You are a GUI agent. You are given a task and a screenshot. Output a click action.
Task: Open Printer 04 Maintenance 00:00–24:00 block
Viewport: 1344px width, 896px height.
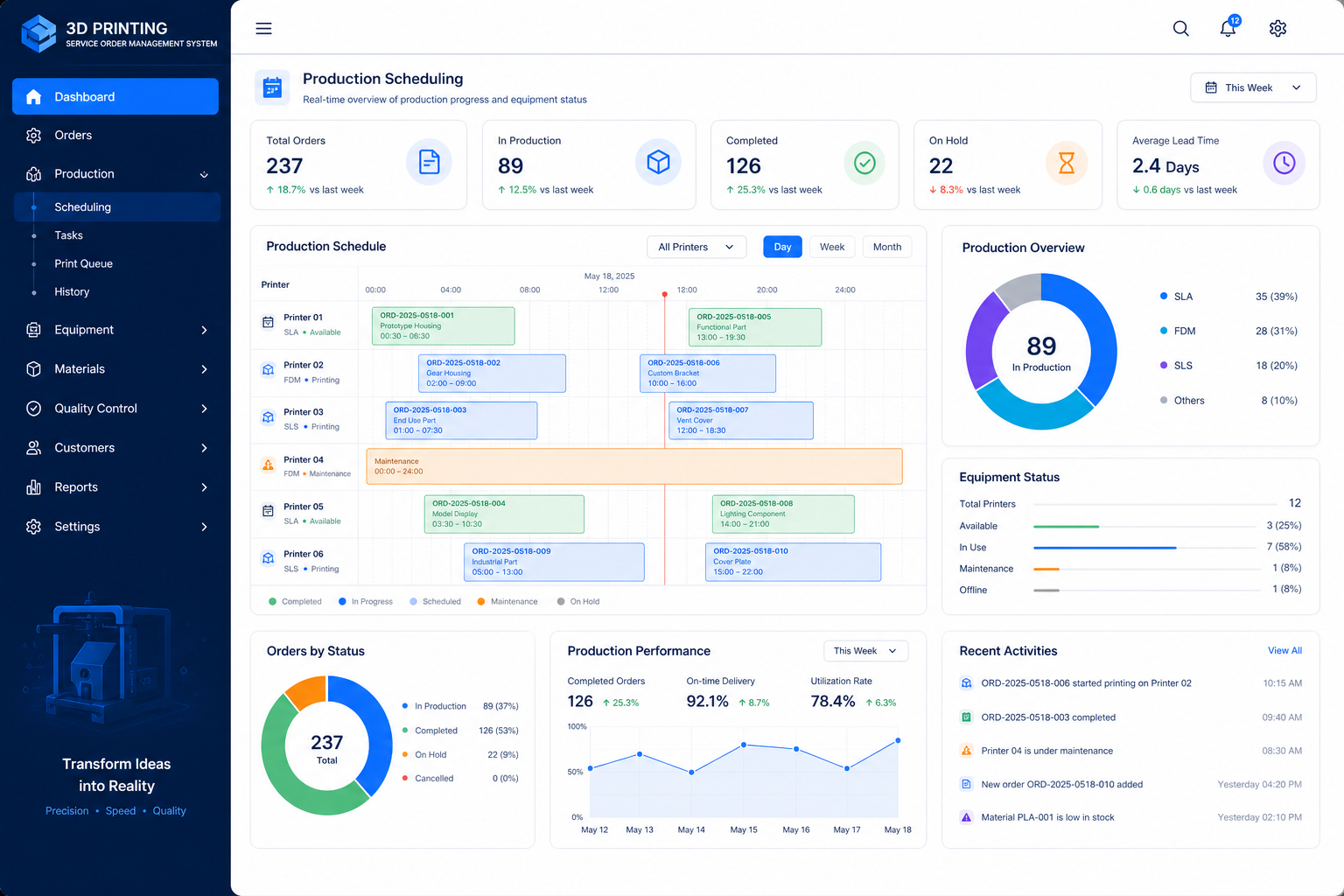(x=634, y=466)
